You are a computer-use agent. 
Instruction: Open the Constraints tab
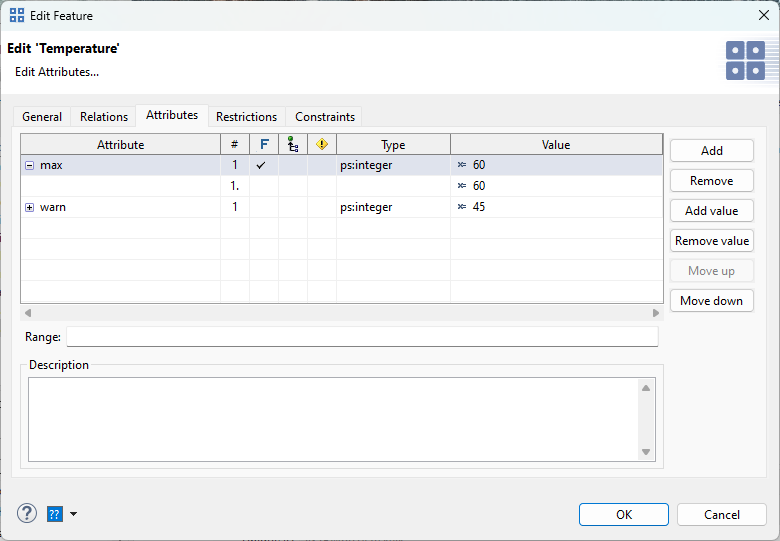point(324,117)
